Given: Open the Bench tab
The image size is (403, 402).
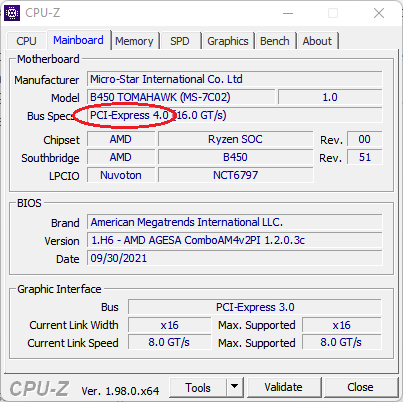Looking at the screenshot, I should (275, 41).
